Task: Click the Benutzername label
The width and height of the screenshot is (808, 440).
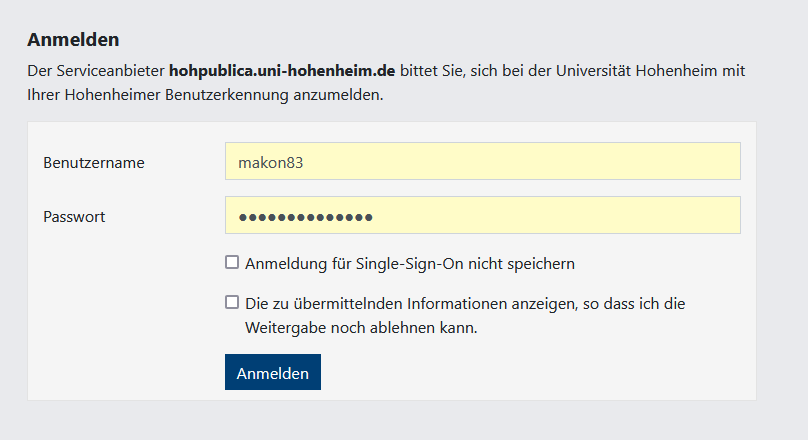Action: coord(94,162)
